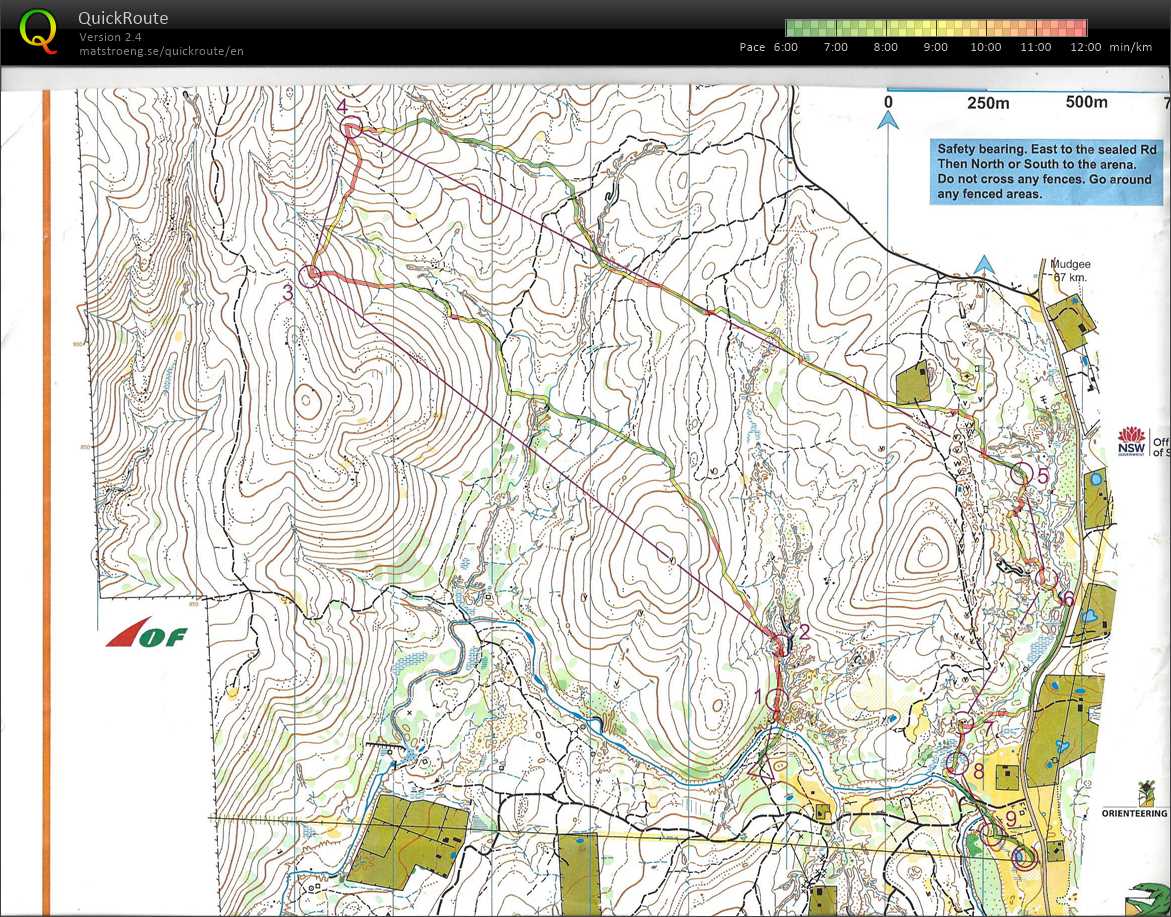Click the 500m scale bar label
Screen dimensions: 1171x917
pyautogui.click(x=1086, y=102)
